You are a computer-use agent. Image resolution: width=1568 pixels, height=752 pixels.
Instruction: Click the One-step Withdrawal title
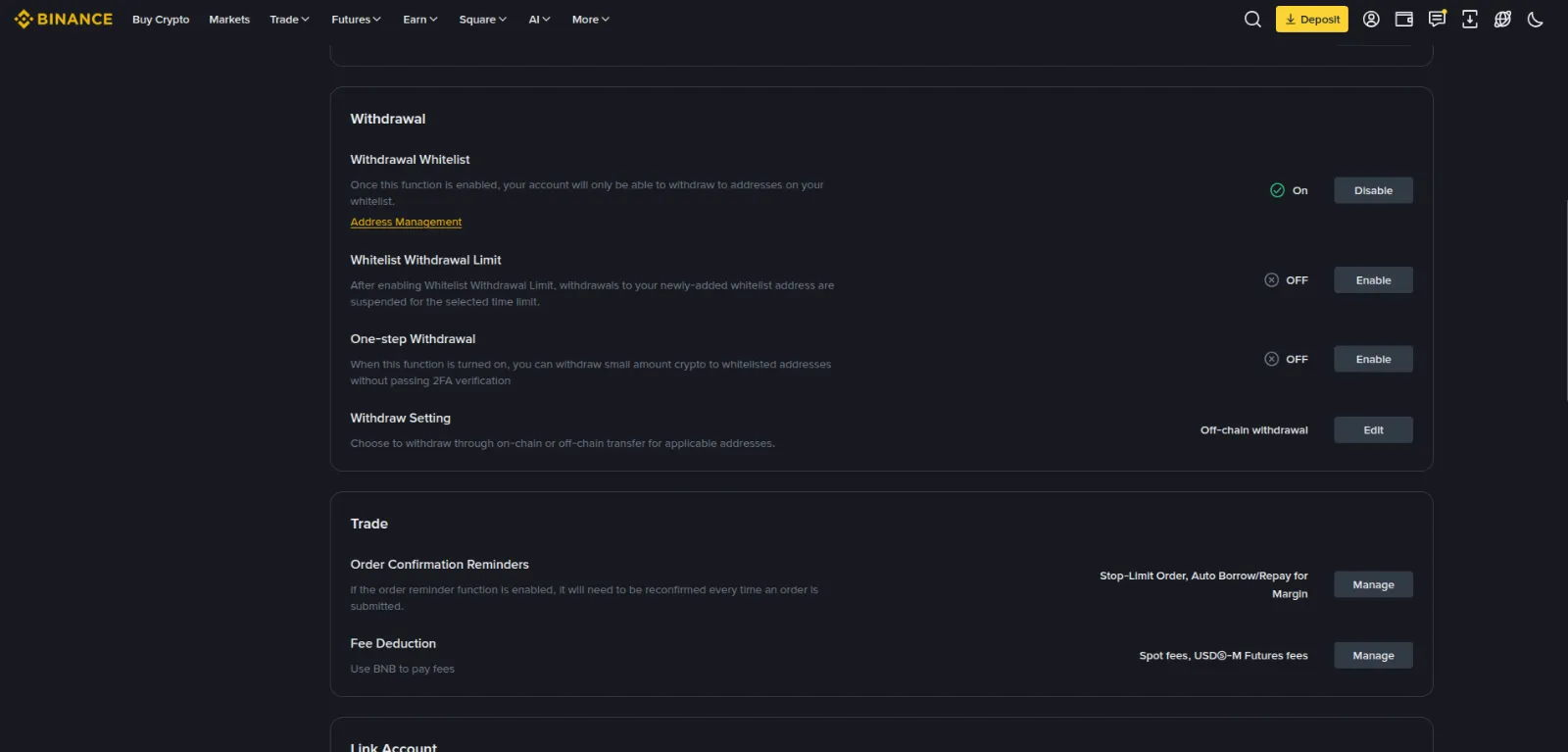pyautogui.click(x=413, y=339)
